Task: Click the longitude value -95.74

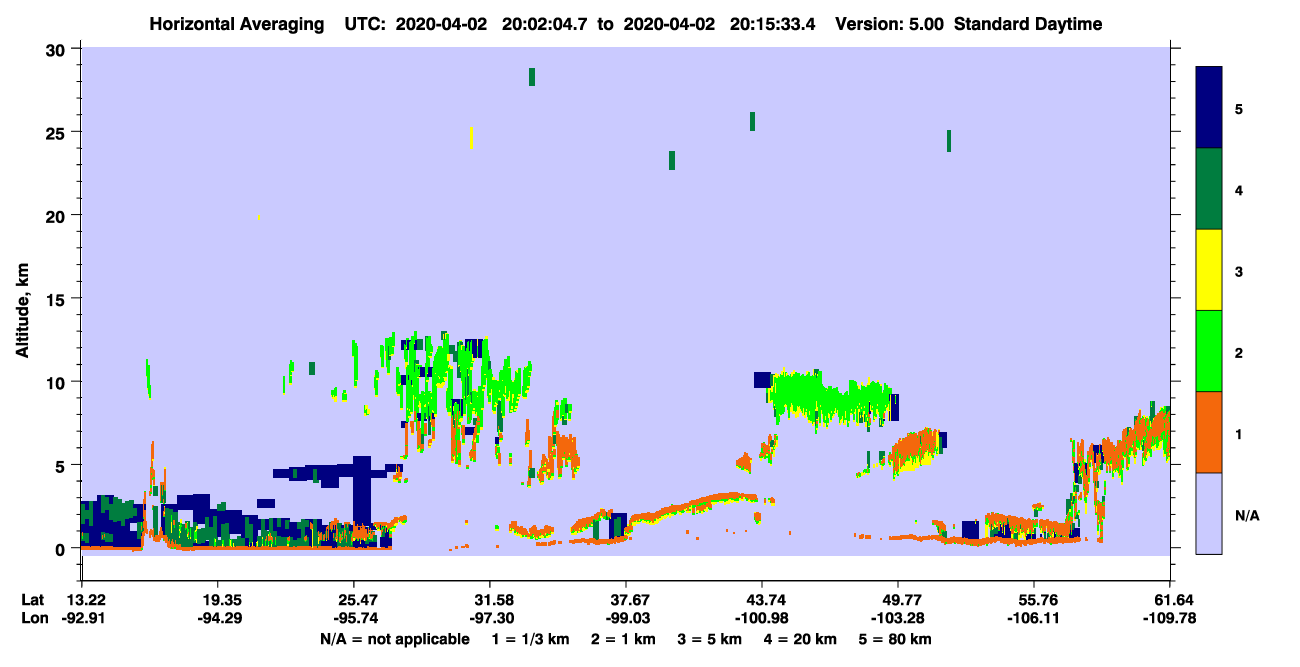Action: [354, 618]
